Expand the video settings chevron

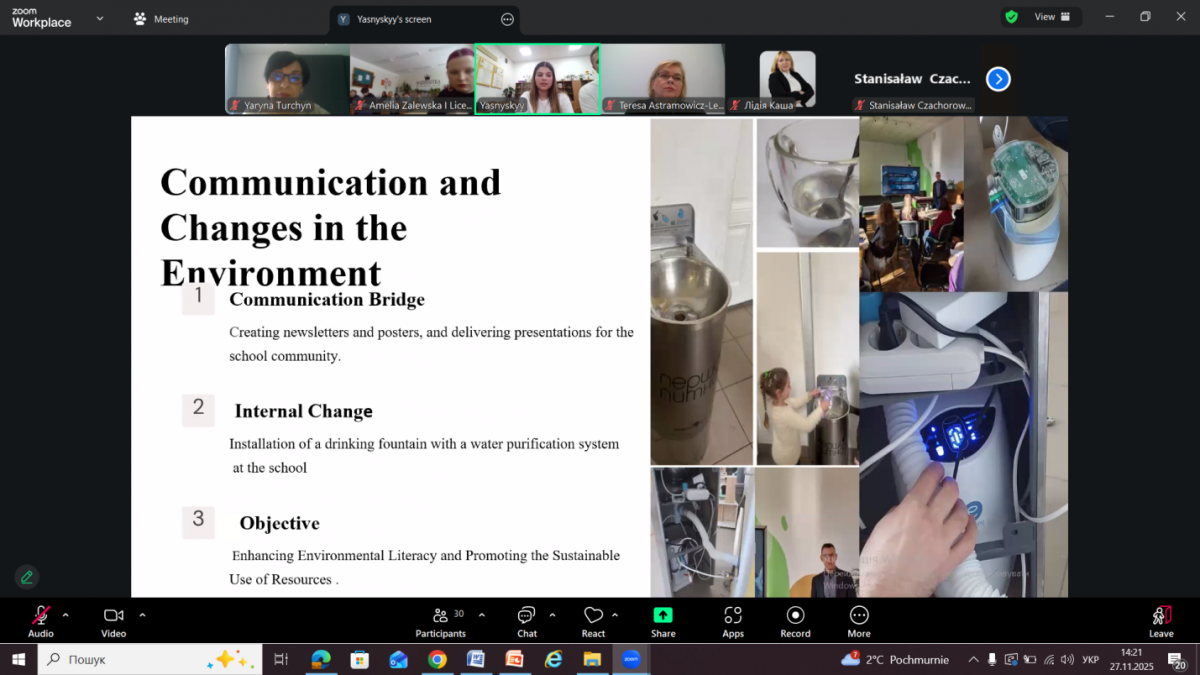point(142,615)
